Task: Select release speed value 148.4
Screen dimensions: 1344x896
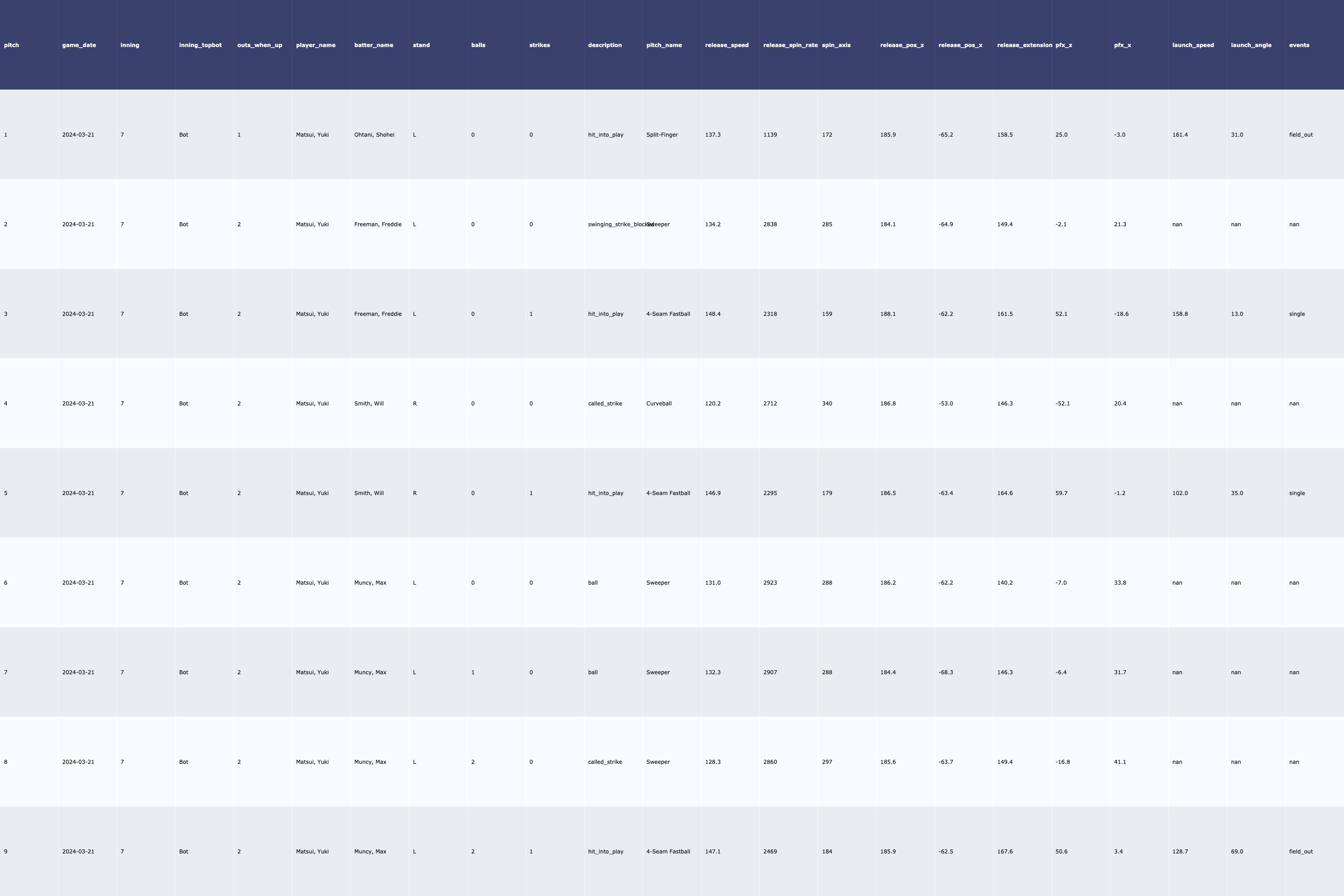Action: tap(713, 314)
